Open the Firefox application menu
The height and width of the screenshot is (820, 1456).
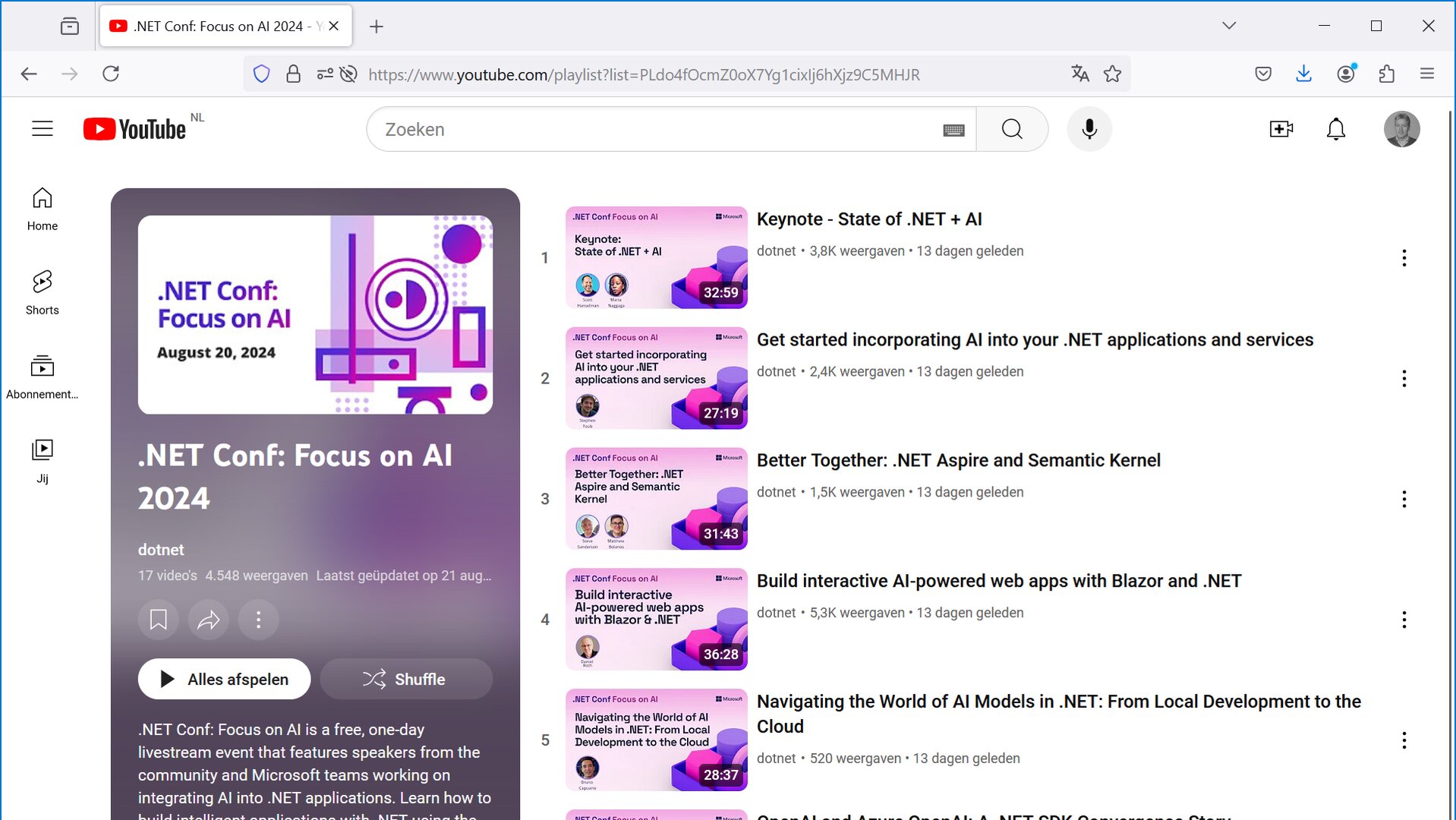click(1427, 74)
